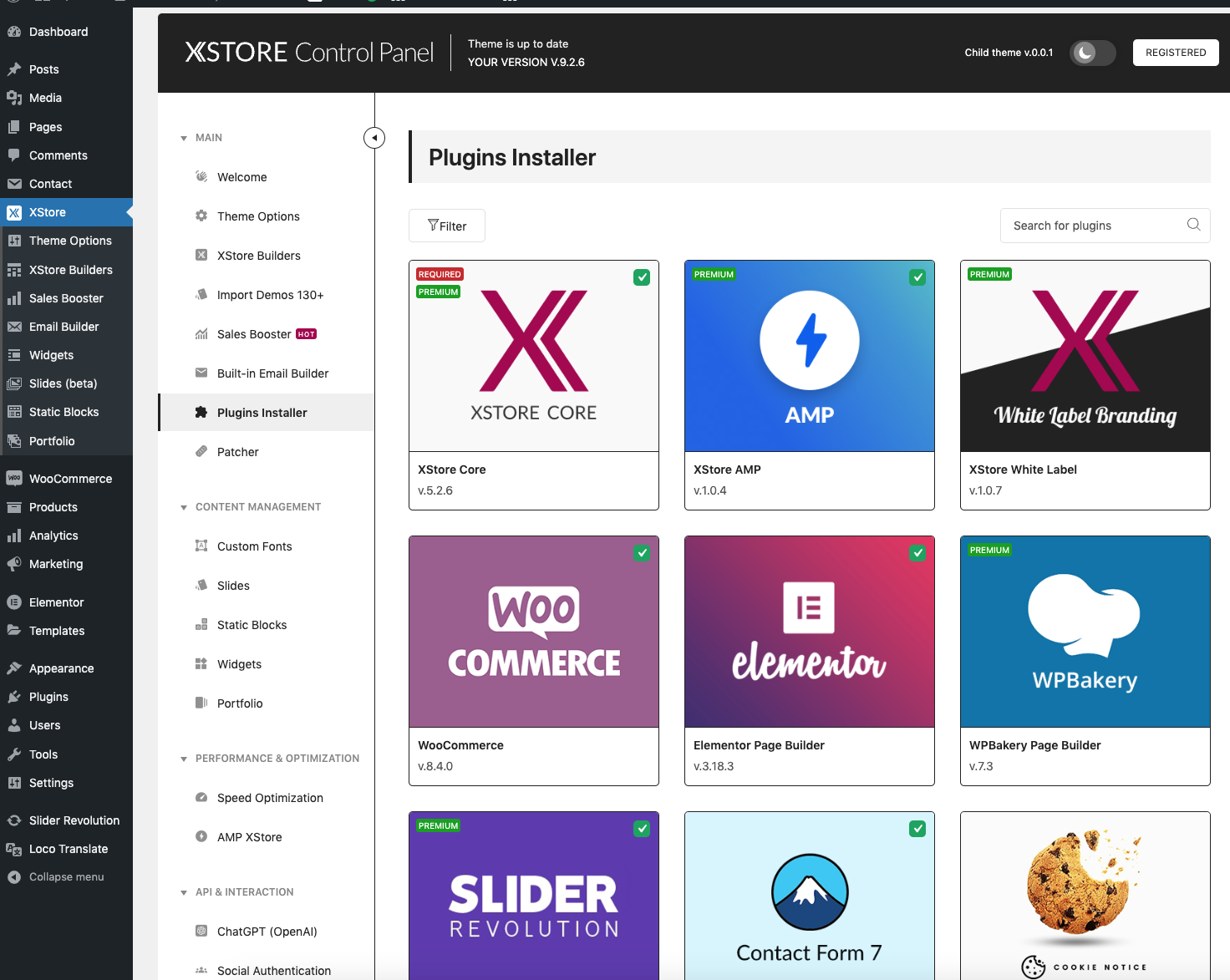Open AMP XStore menu item
1230x980 pixels.
tap(250, 837)
